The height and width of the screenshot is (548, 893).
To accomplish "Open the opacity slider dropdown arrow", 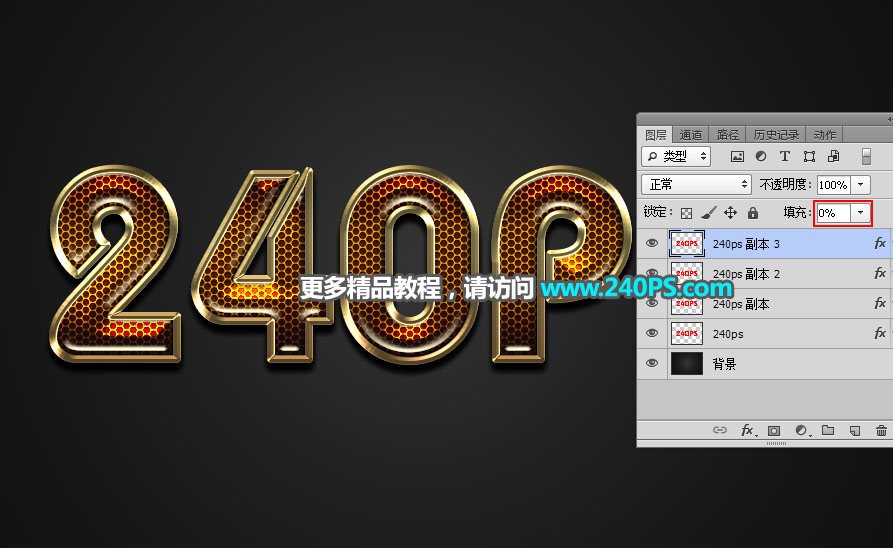I will (861, 185).
